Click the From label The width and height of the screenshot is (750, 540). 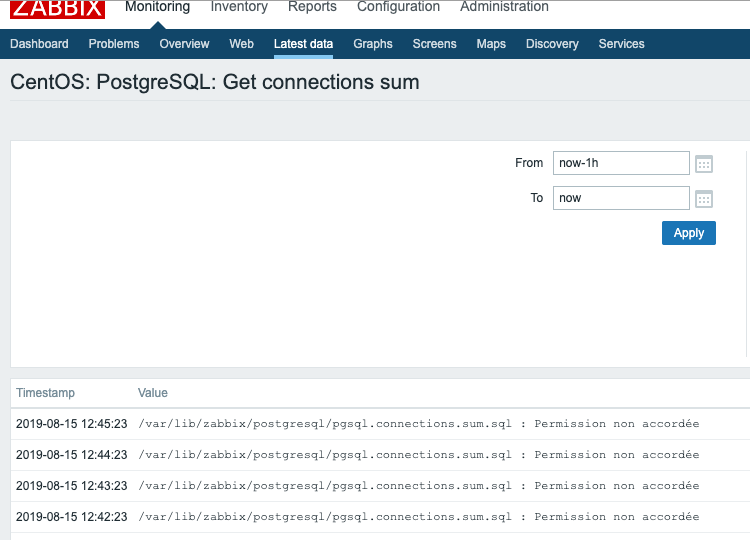click(529, 163)
